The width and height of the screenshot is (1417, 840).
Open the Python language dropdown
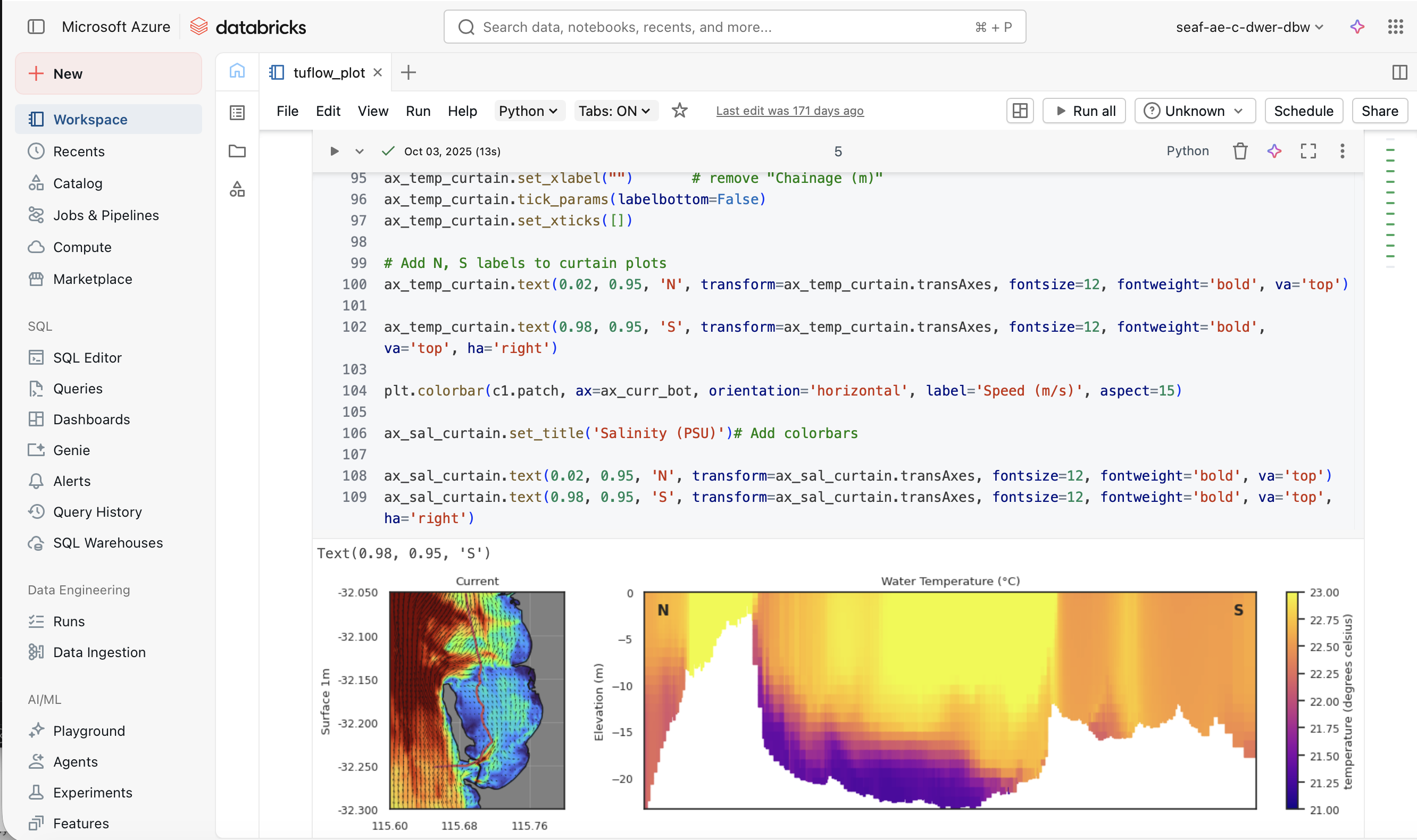[x=528, y=111]
